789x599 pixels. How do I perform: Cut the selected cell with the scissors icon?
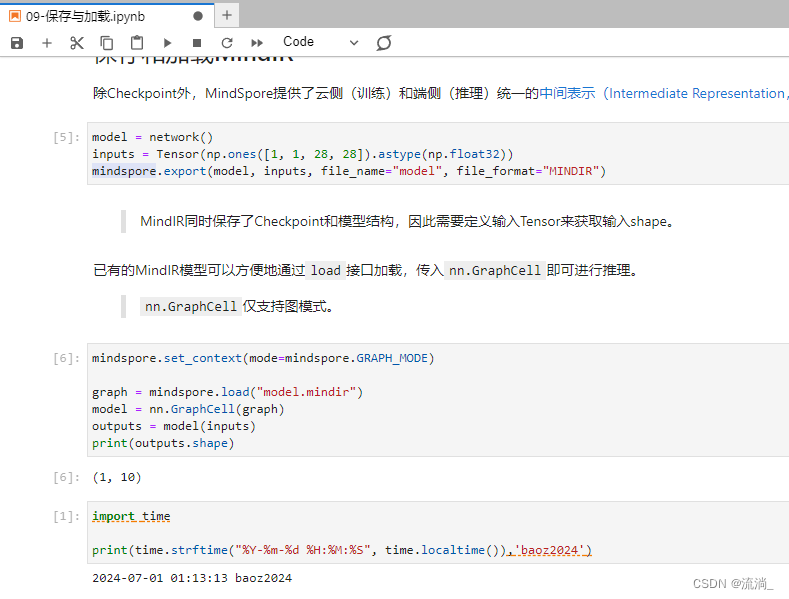tap(76, 43)
